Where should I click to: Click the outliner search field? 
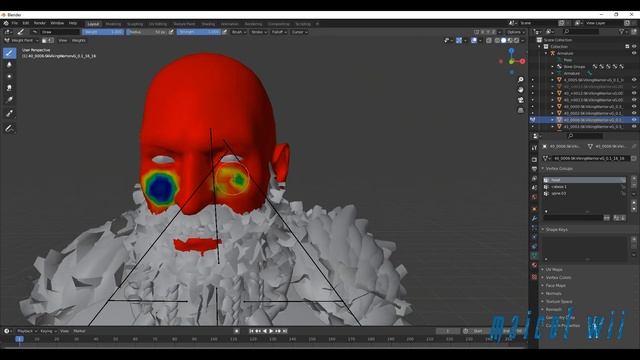click(582, 31)
